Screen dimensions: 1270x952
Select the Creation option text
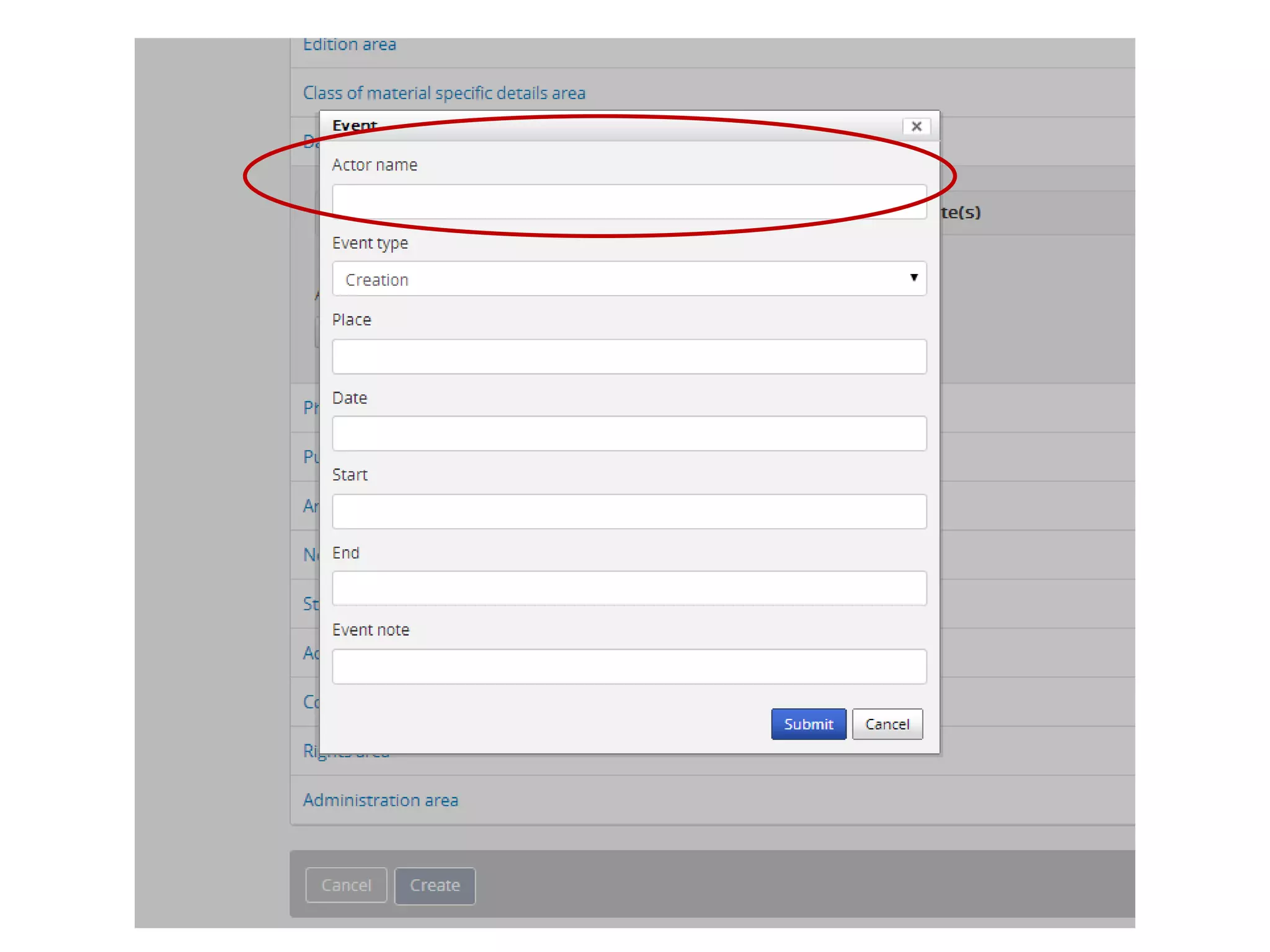tap(377, 280)
